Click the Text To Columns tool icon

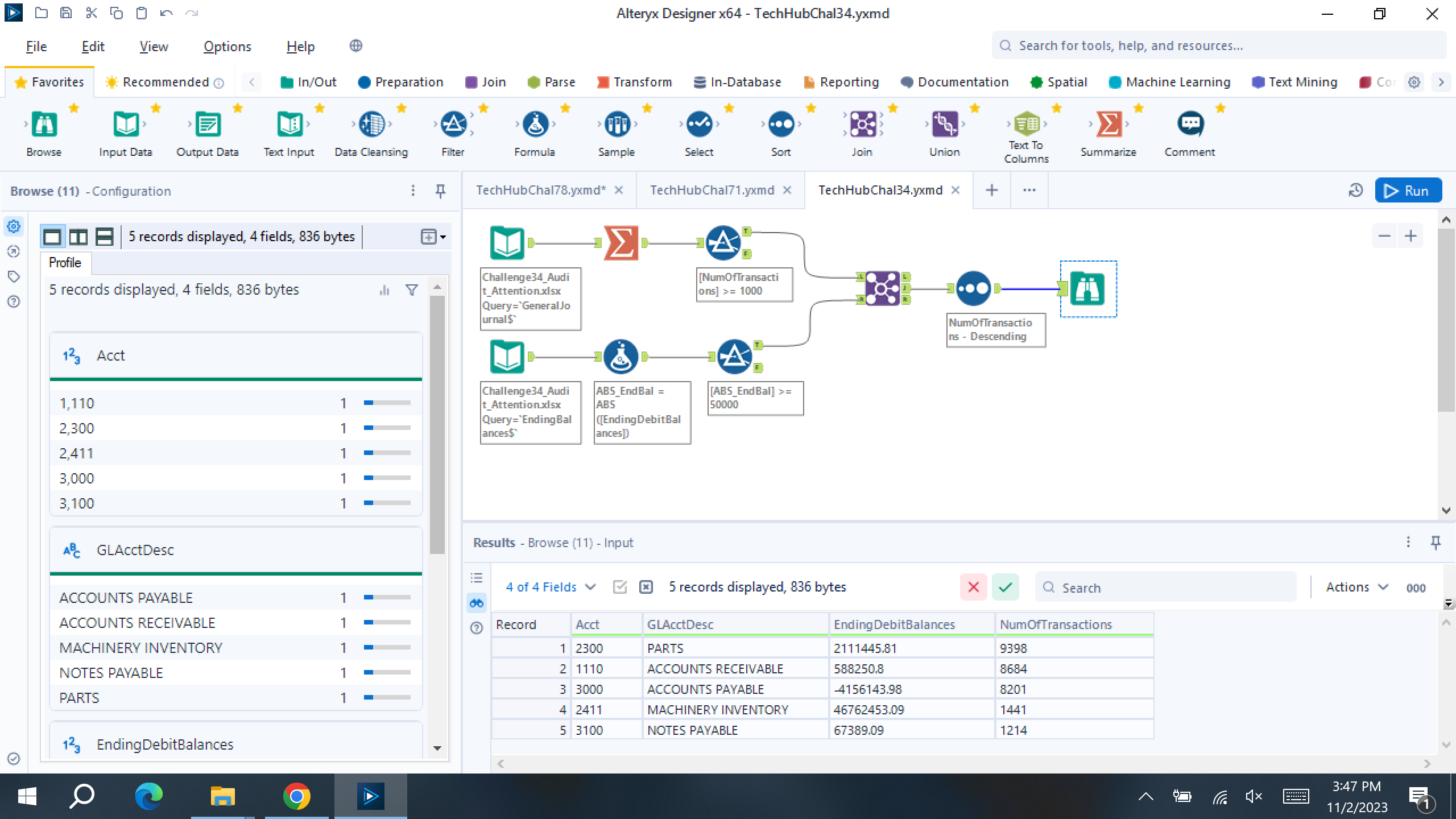point(1026,125)
